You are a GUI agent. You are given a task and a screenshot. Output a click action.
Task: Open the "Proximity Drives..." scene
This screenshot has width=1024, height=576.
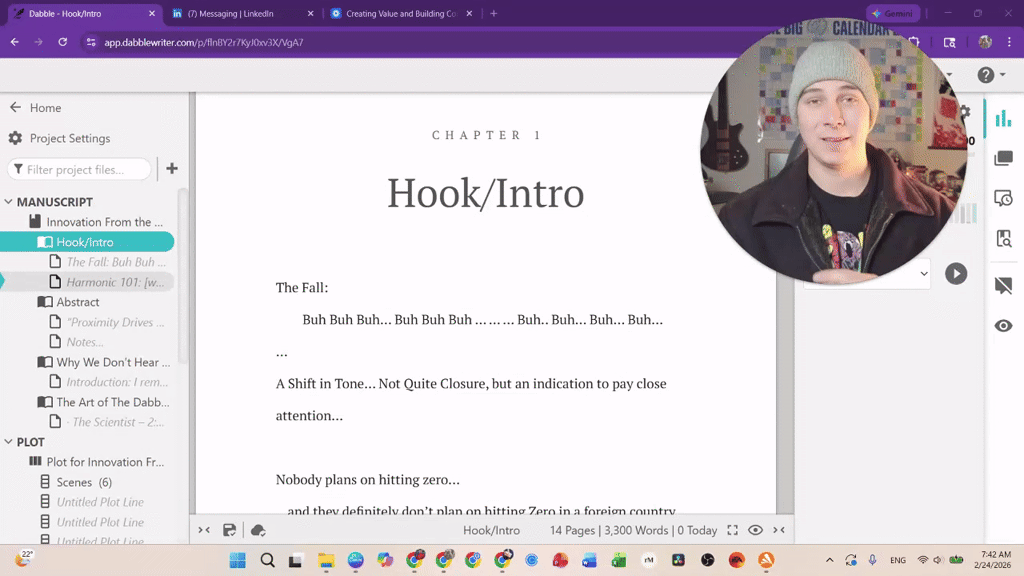pyautogui.click(x=108, y=322)
